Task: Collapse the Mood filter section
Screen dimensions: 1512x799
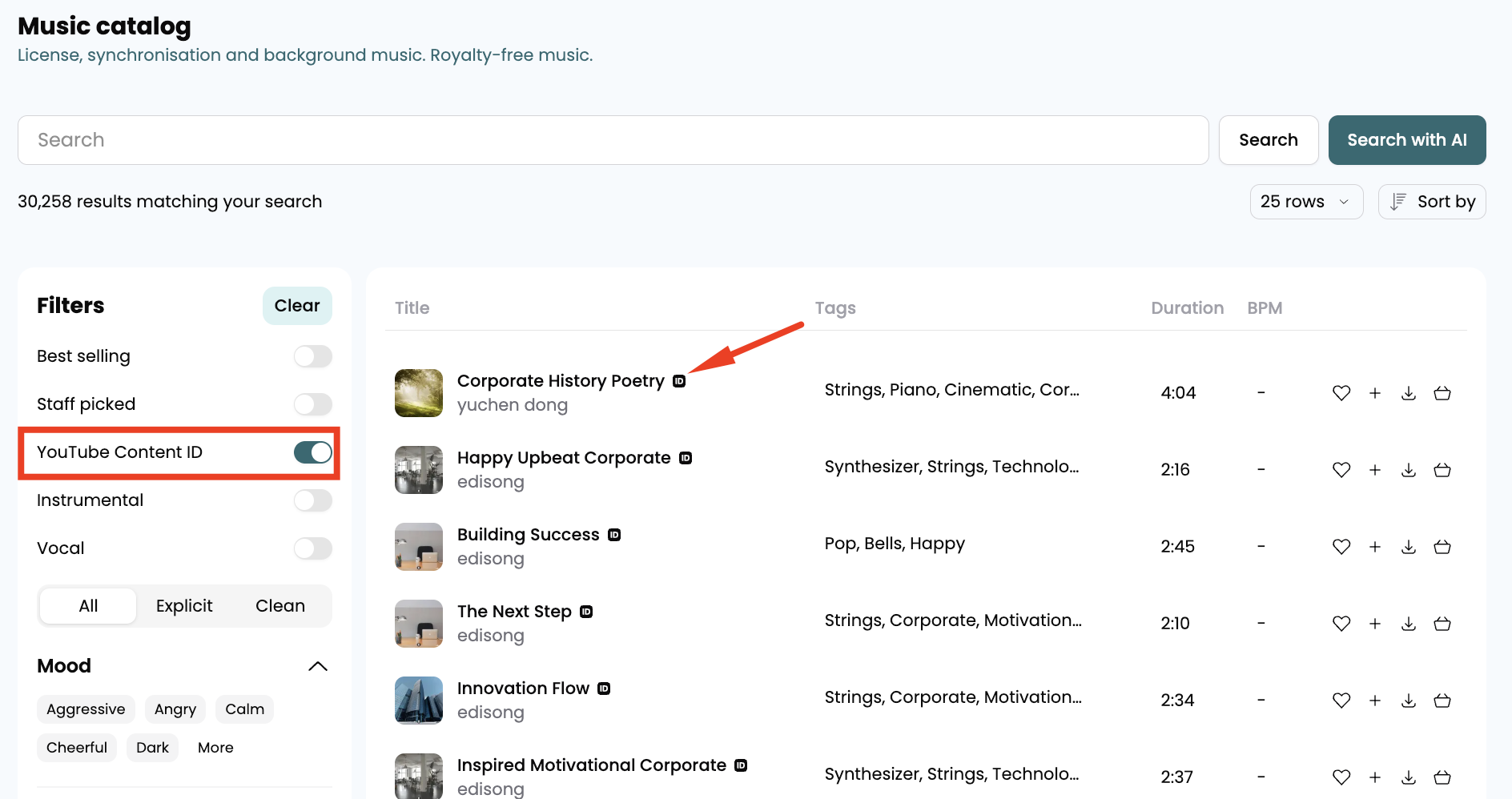Action: tap(318, 666)
